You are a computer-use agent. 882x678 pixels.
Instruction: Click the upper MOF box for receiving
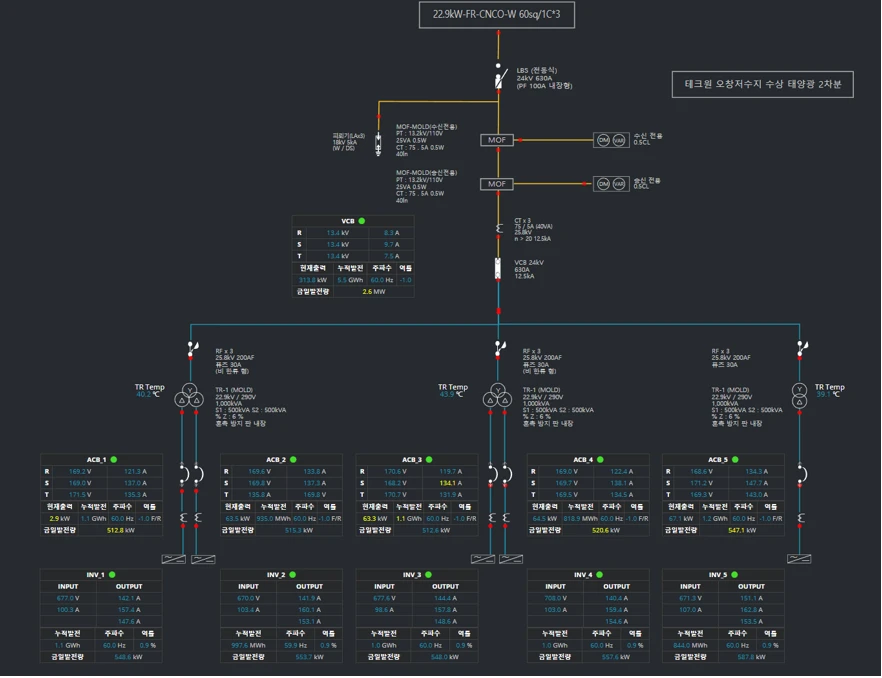pos(497,140)
